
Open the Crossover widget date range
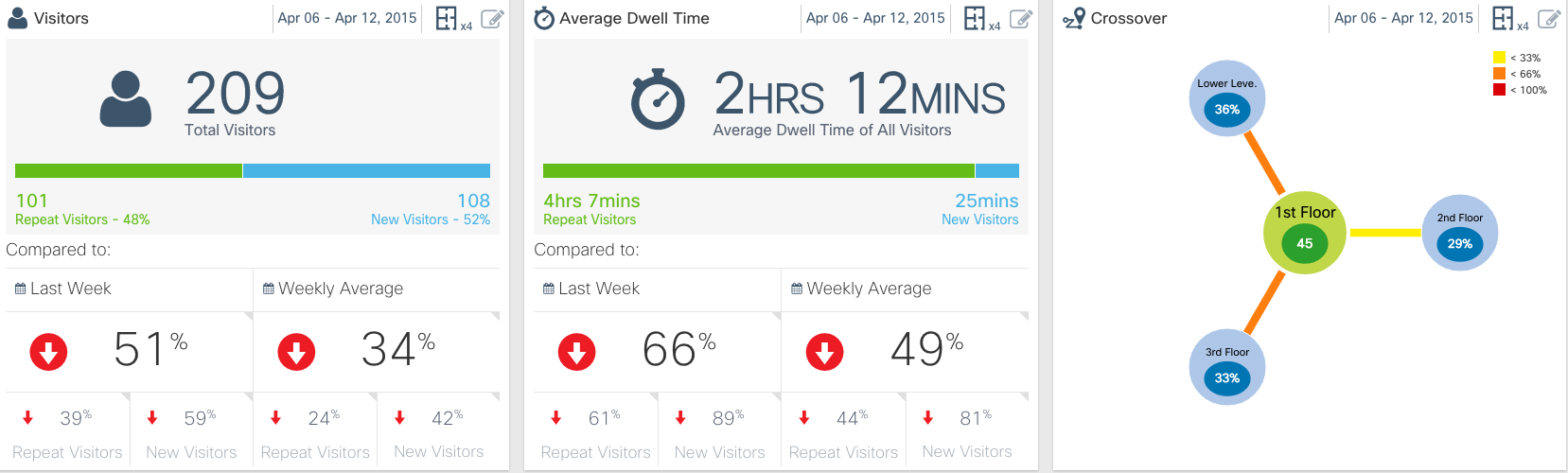pyautogui.click(x=1403, y=18)
